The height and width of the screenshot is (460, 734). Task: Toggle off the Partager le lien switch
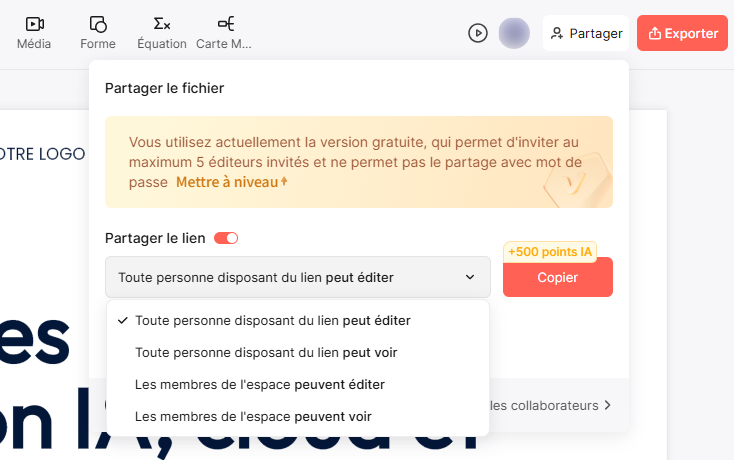click(226, 238)
